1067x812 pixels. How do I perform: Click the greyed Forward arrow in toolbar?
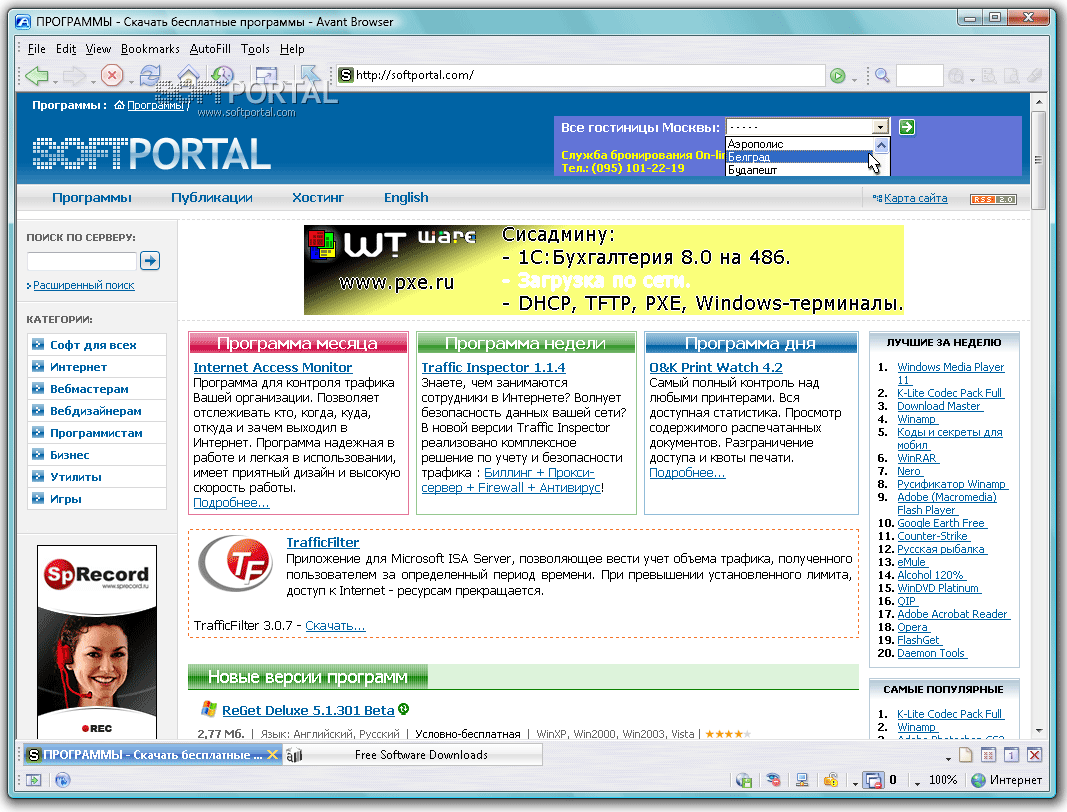pos(73,75)
